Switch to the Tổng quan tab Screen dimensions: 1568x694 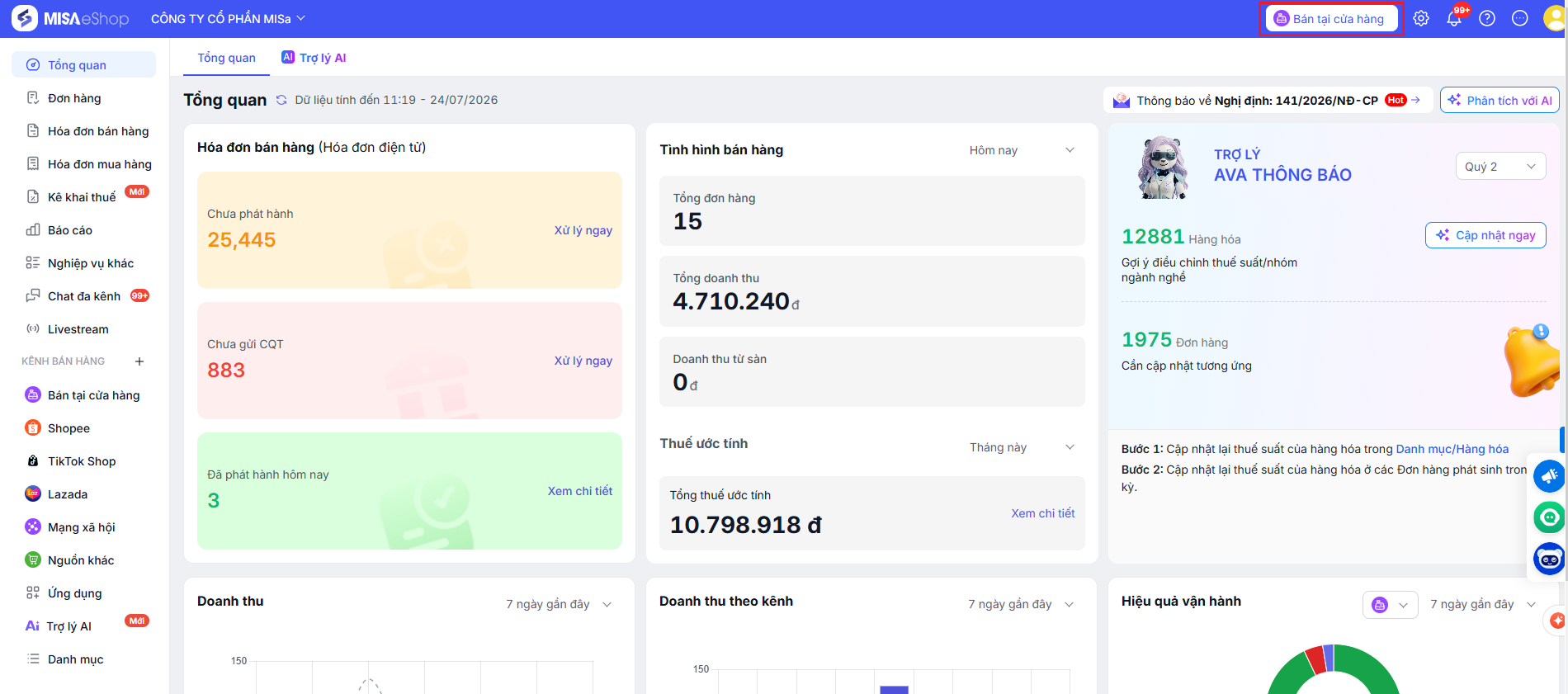(226, 58)
